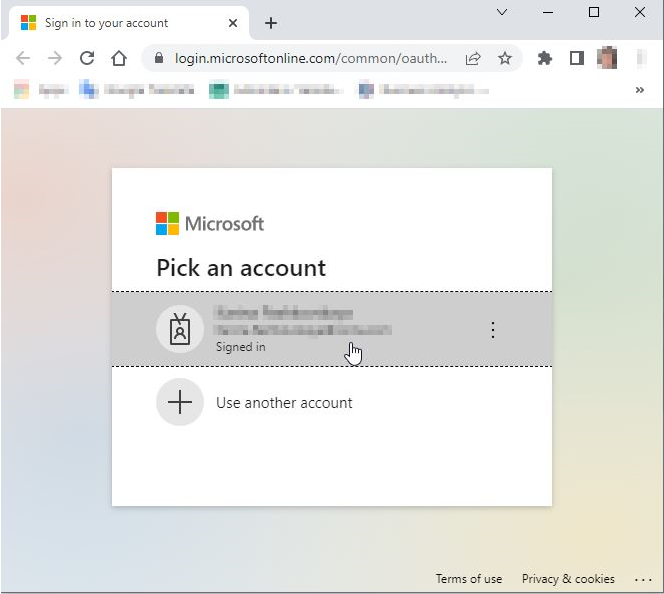Bookmark this page with the star

pos(504,58)
